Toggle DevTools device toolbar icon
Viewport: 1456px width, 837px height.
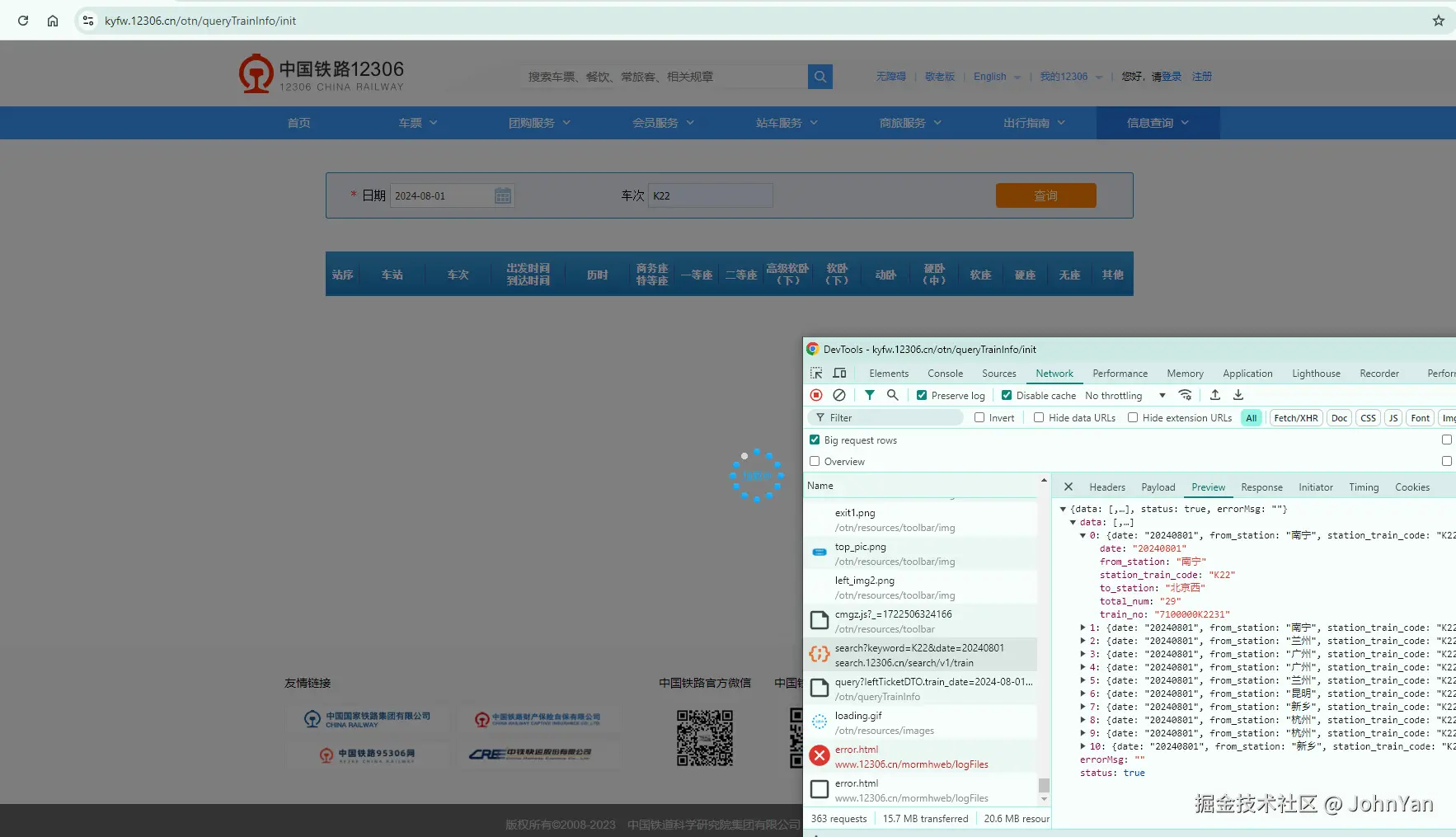(x=839, y=374)
